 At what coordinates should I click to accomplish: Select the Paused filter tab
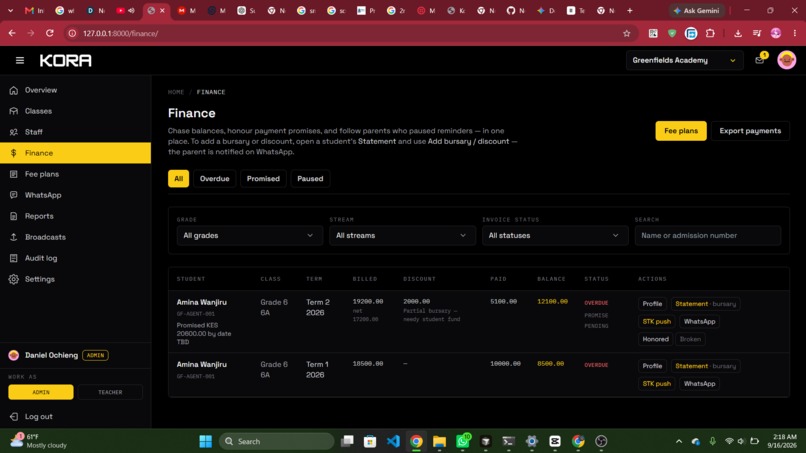310,178
